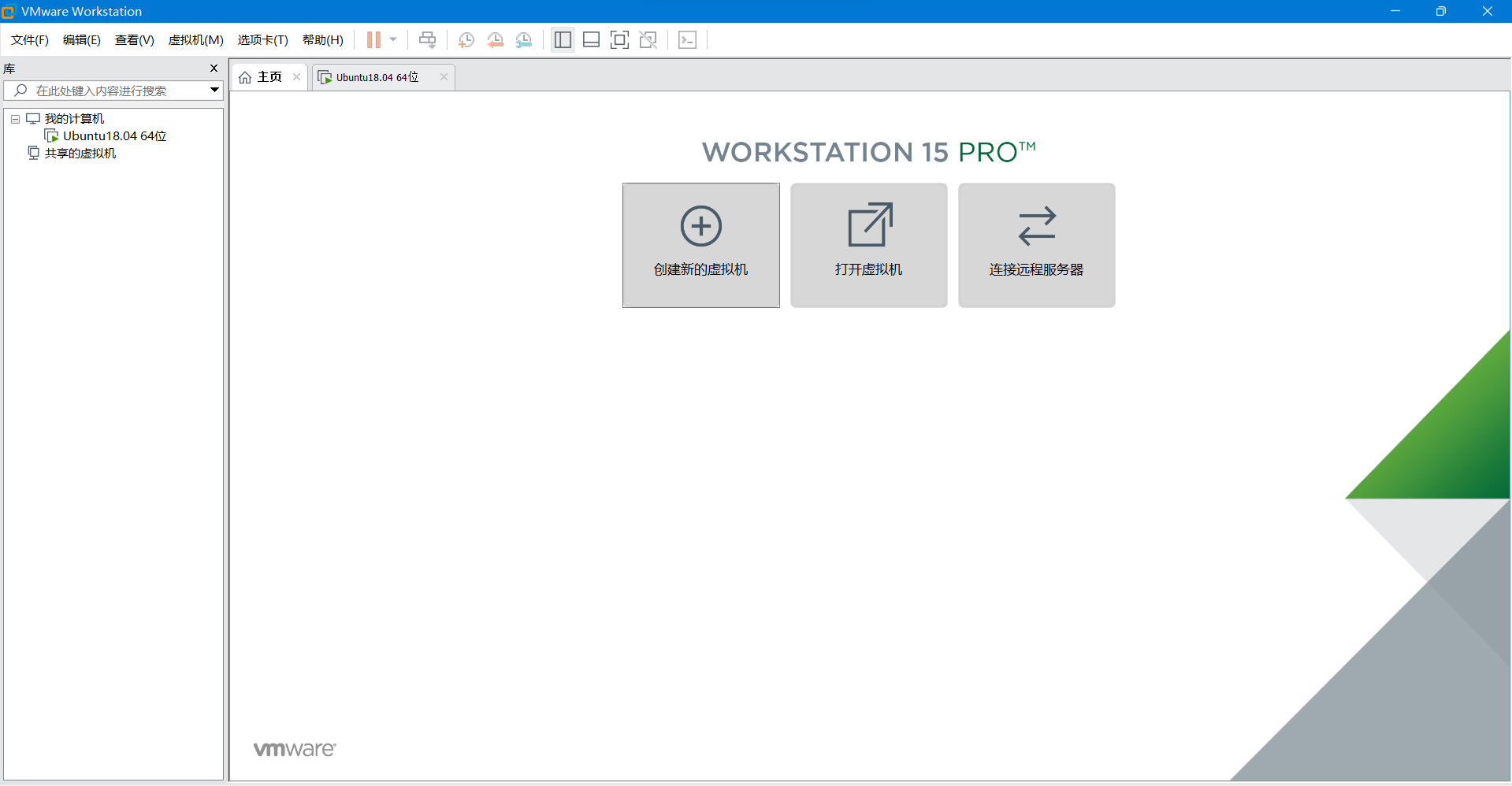Click the VMware Workstation title bar app icon
Image resolution: width=1512 pixels, height=786 pixels.
[x=9, y=12]
